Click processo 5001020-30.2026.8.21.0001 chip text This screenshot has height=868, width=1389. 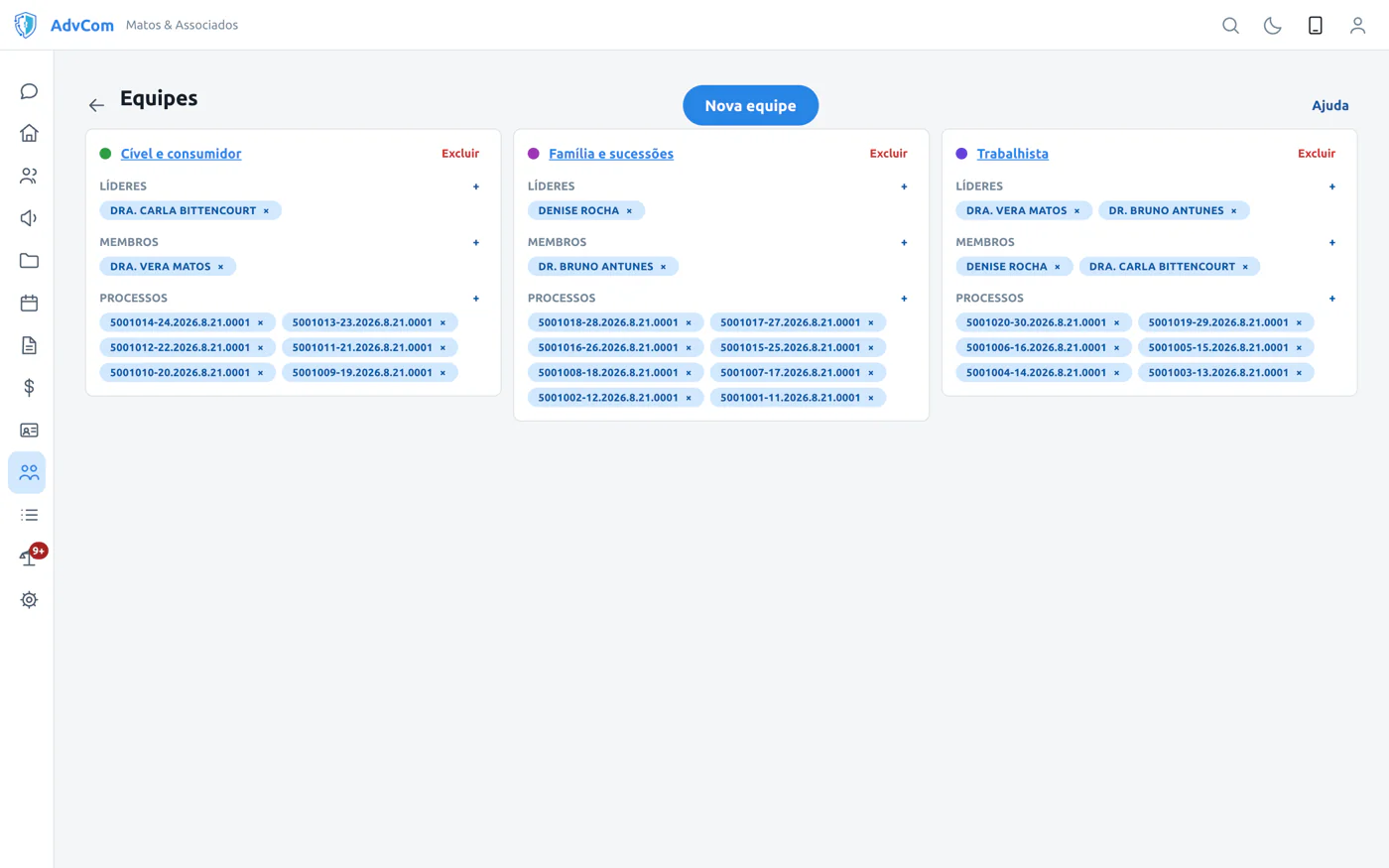pyautogui.click(x=1036, y=322)
